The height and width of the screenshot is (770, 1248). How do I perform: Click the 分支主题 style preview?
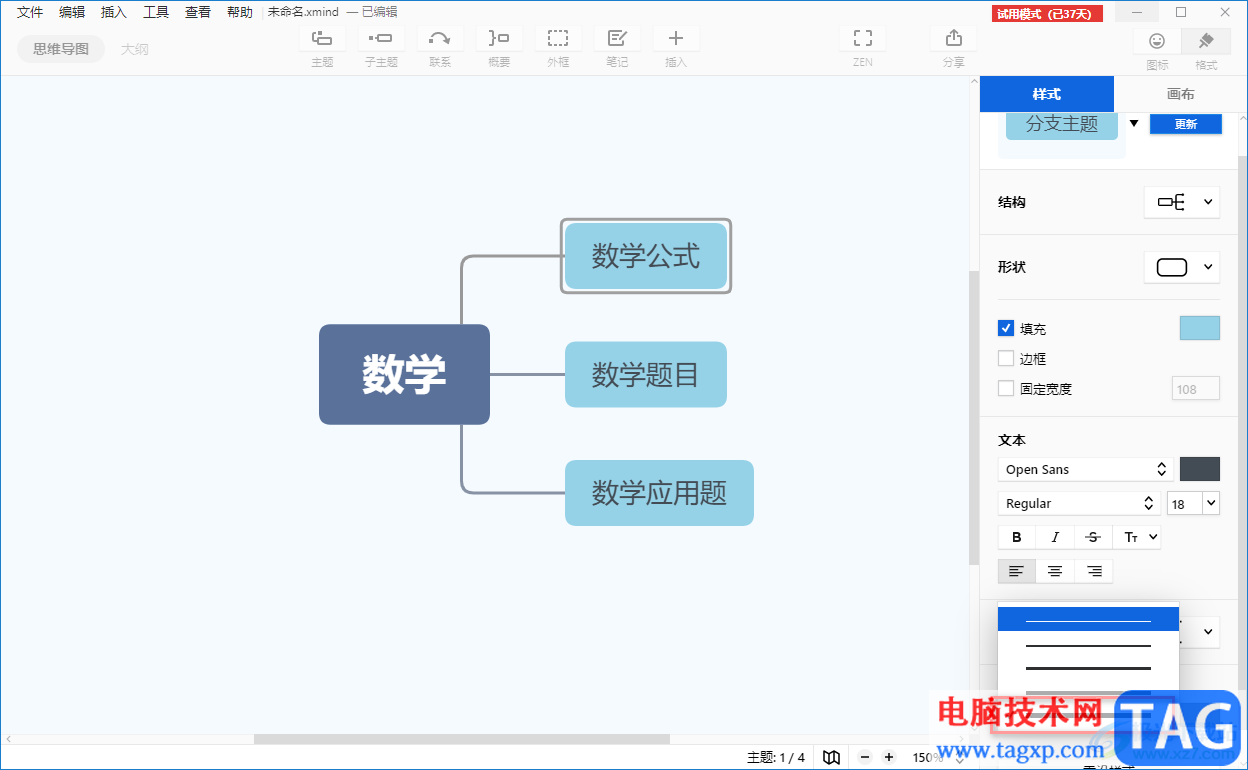pyautogui.click(x=1062, y=124)
